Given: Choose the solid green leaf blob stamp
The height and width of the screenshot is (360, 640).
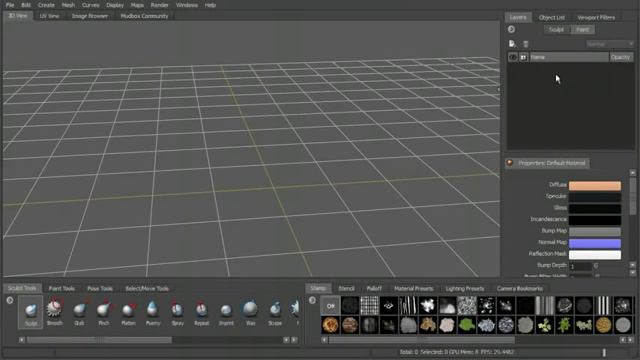Looking at the screenshot, I should click(x=467, y=325).
